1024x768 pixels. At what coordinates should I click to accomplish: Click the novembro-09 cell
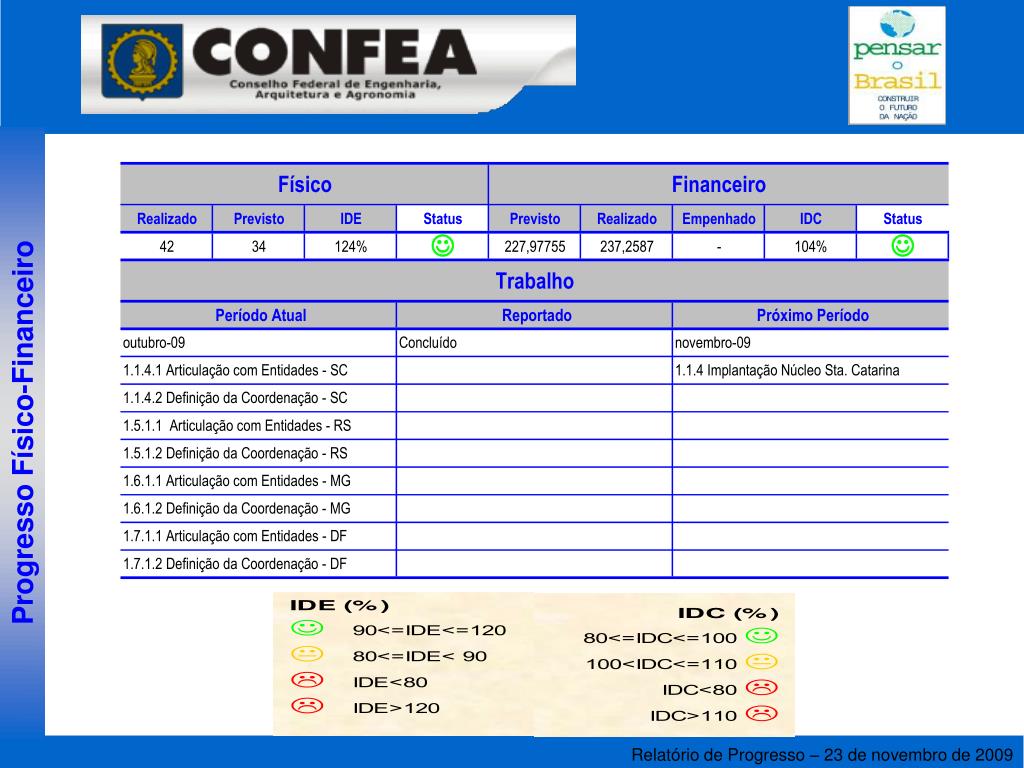[810, 343]
